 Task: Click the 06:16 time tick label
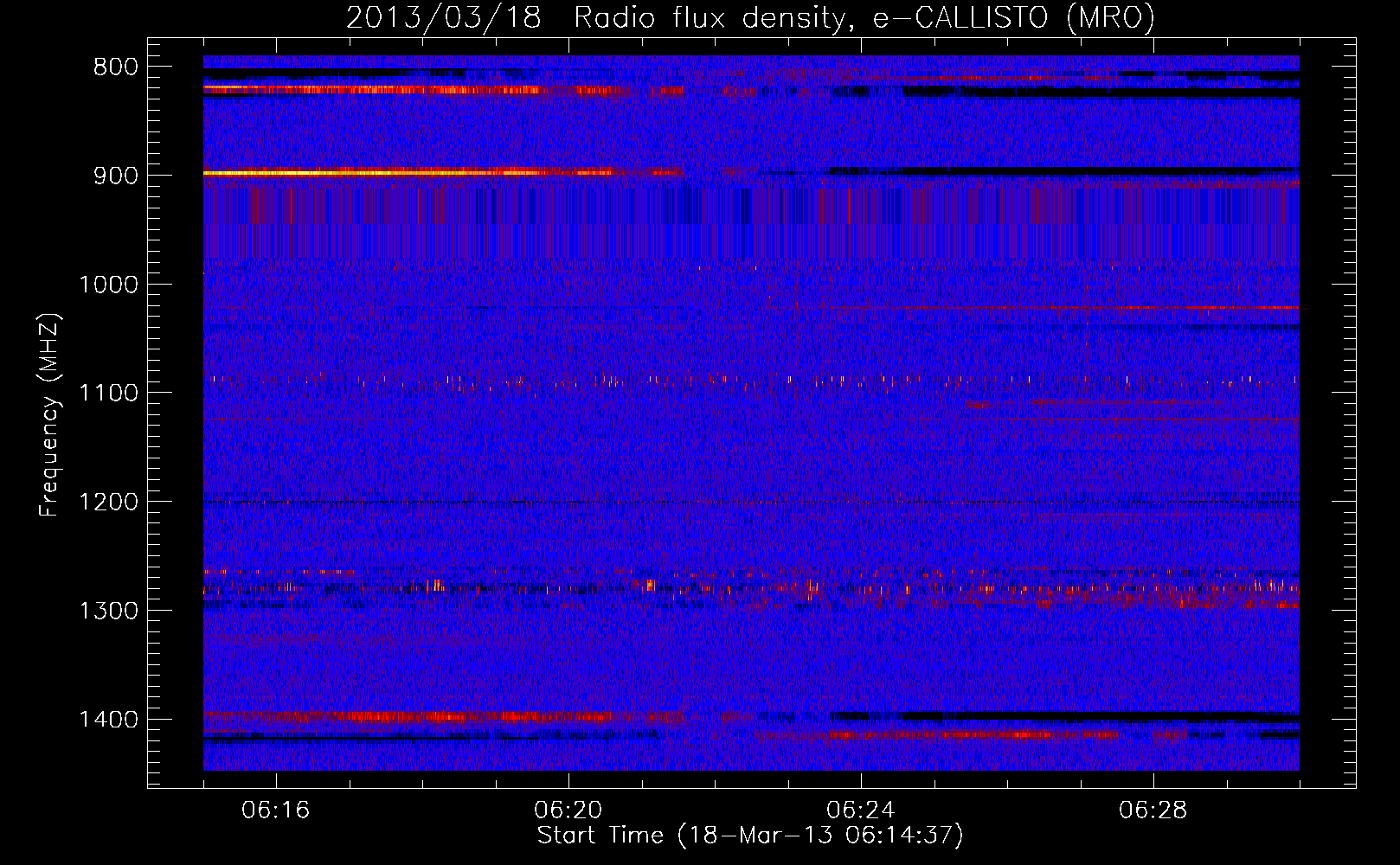(x=276, y=811)
